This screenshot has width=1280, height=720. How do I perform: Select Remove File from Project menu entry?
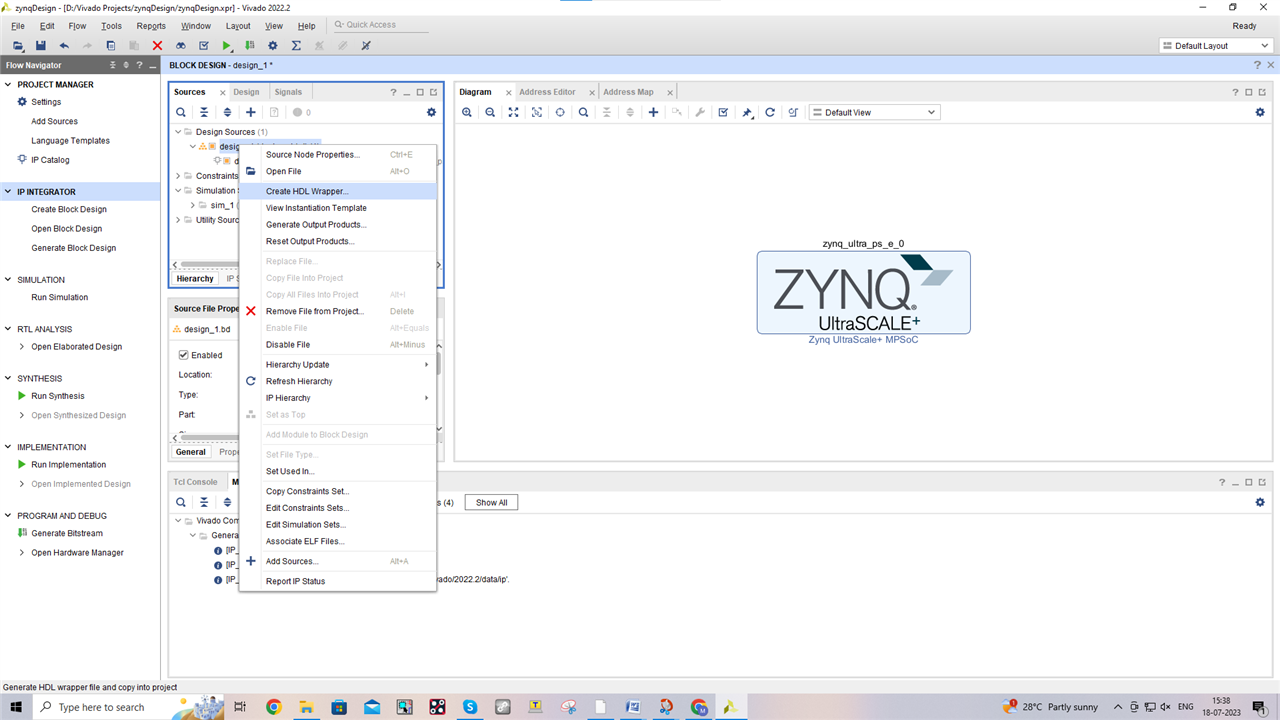337,311
